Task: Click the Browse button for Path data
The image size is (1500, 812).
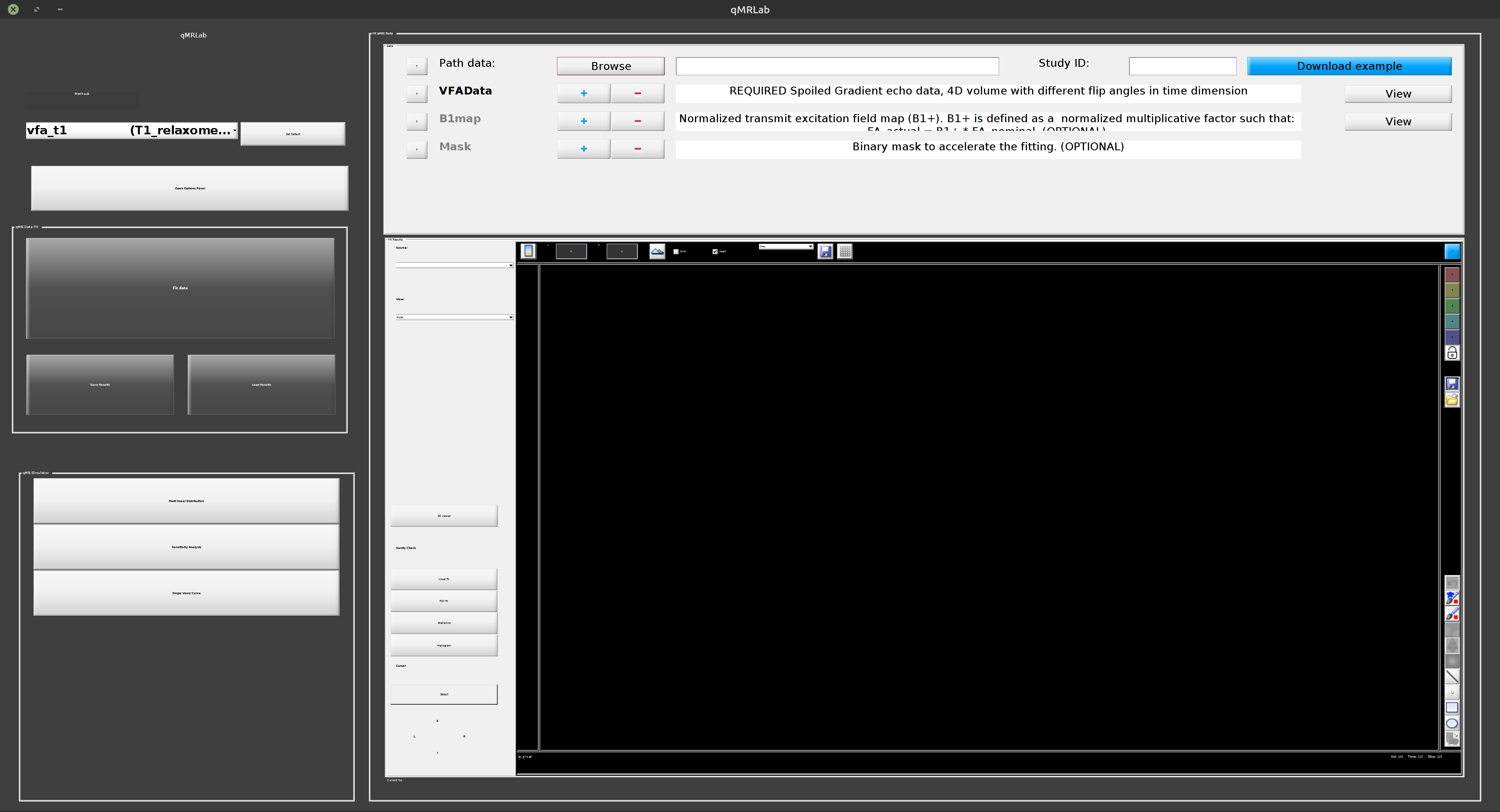Action: 610,66
